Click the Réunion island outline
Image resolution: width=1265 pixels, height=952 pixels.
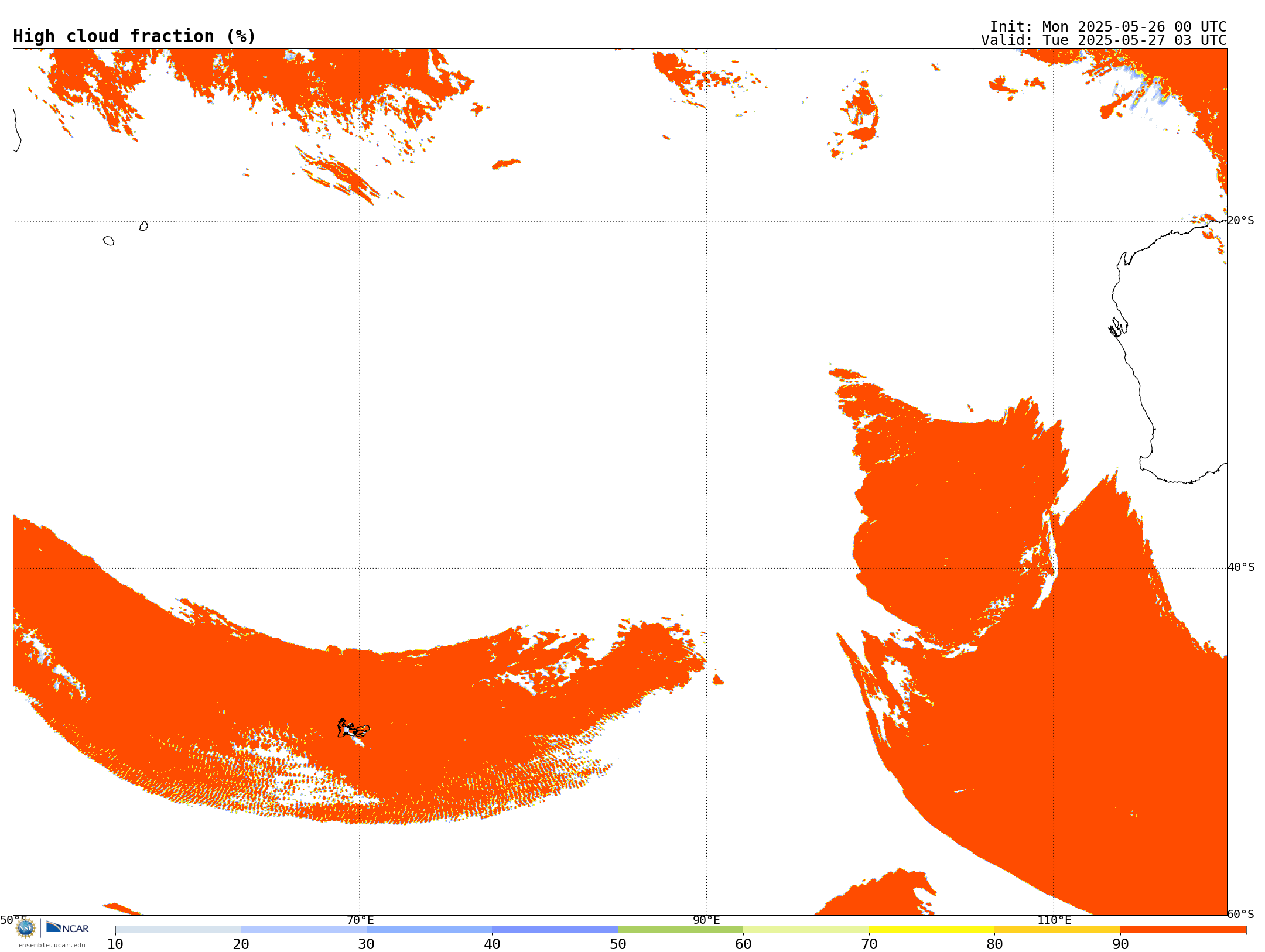tap(108, 241)
